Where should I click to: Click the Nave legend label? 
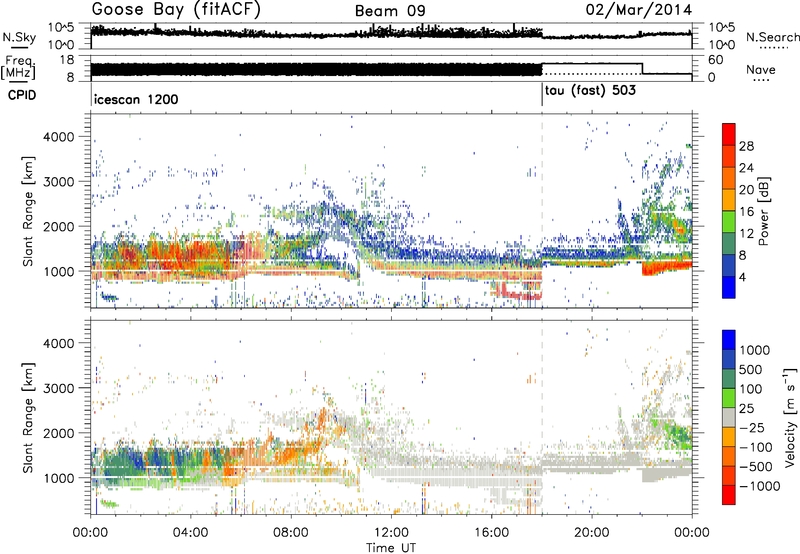coord(761,69)
